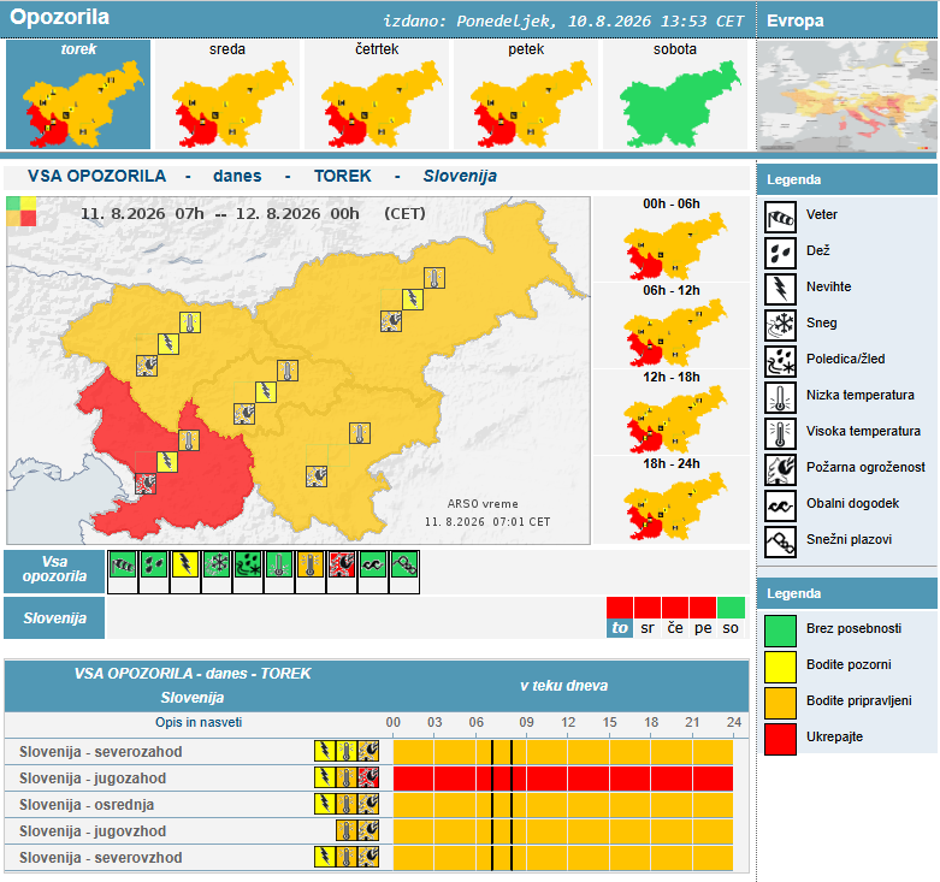Click the green Brez posebnosti swatch
The image size is (940, 882).
[780, 631]
